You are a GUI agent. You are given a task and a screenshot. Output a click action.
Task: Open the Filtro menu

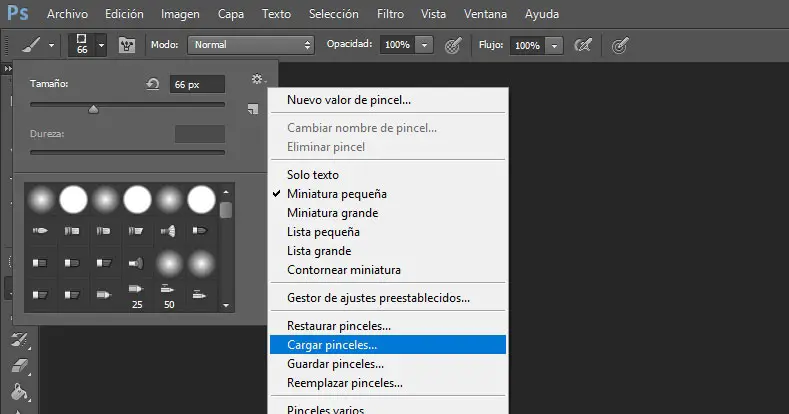click(x=391, y=14)
